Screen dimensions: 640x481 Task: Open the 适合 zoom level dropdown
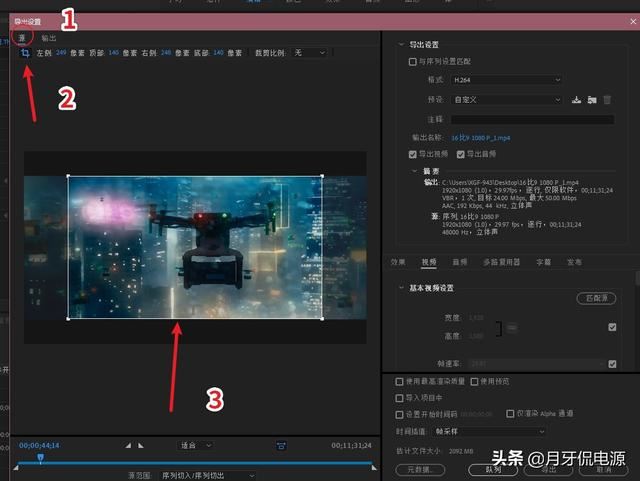[x=196, y=445]
